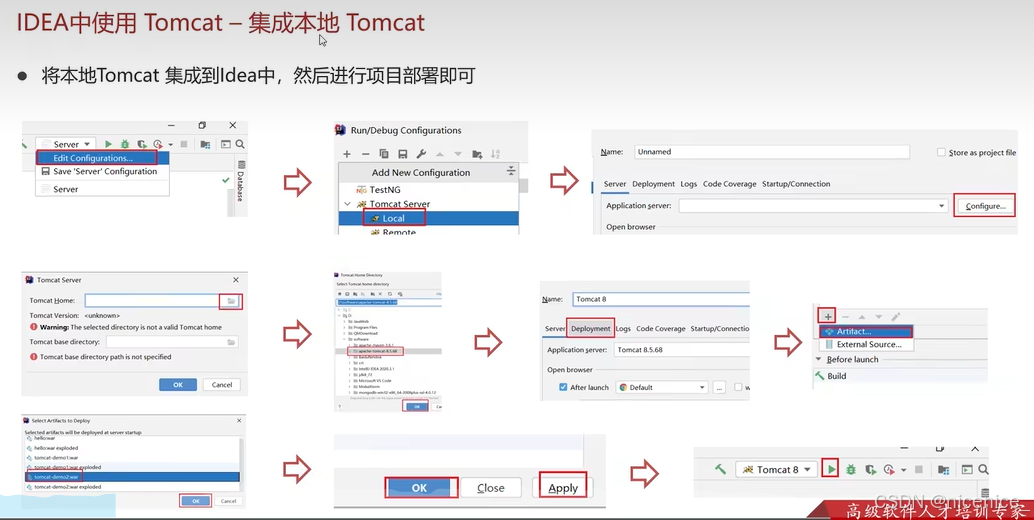Select Save 'Server' Configuration menu item
The height and width of the screenshot is (520, 1034).
(102, 171)
